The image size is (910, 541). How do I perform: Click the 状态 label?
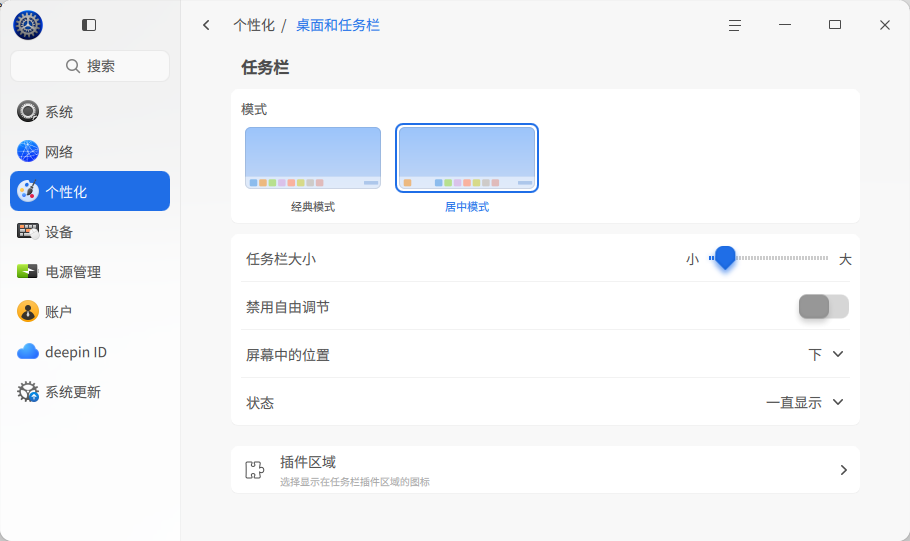pos(260,403)
